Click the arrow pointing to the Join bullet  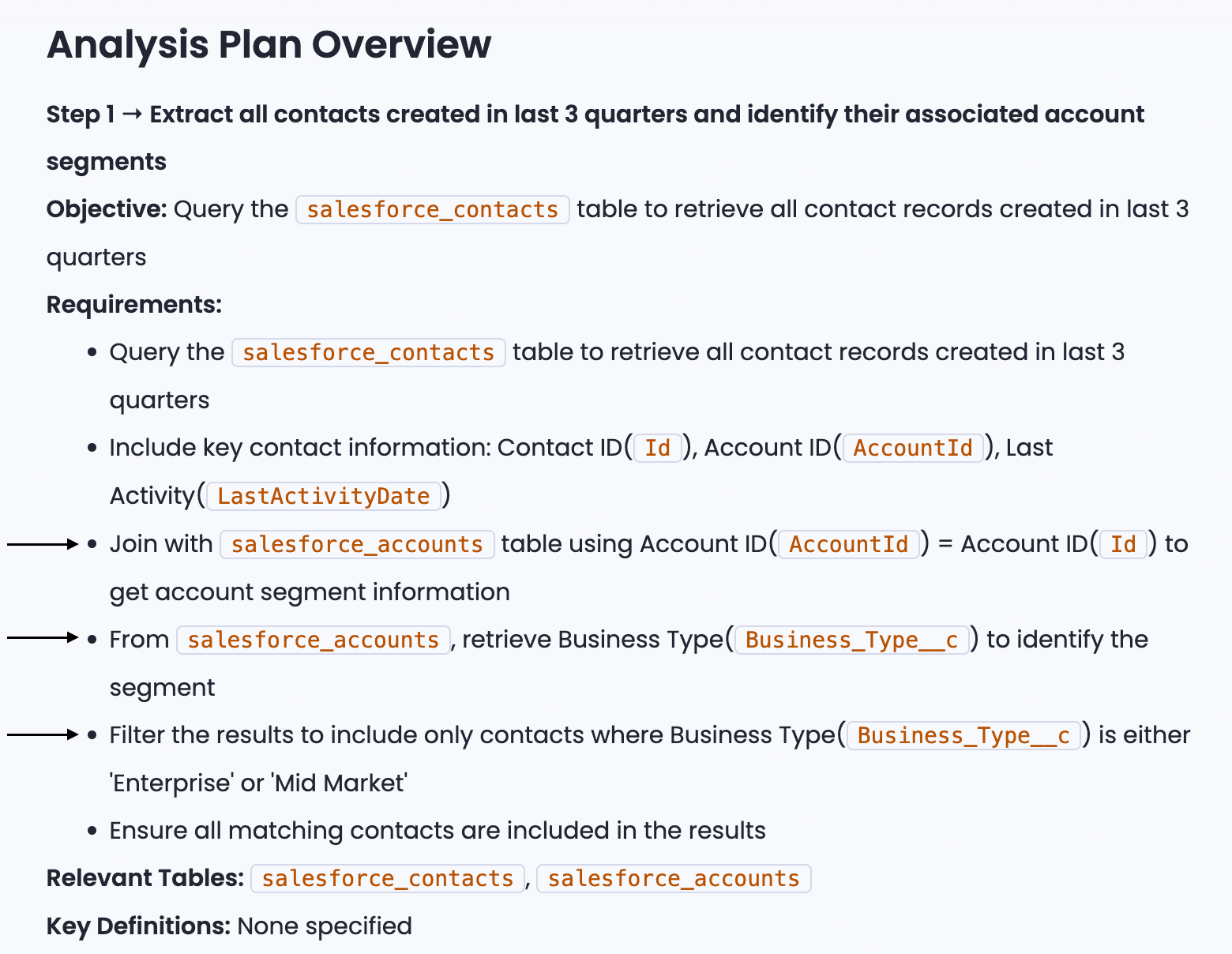(43, 544)
